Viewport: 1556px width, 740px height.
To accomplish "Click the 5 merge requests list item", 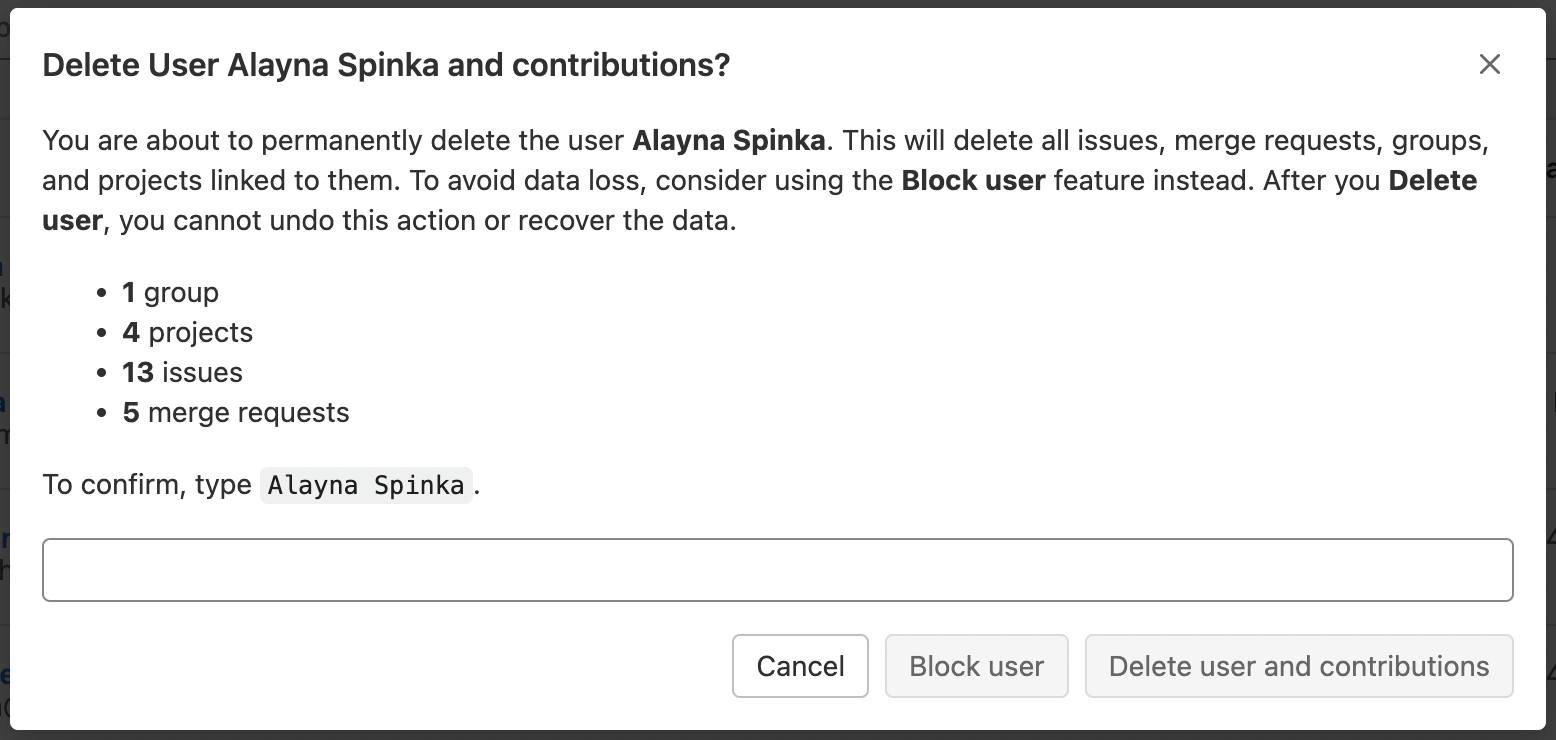I will (x=235, y=412).
